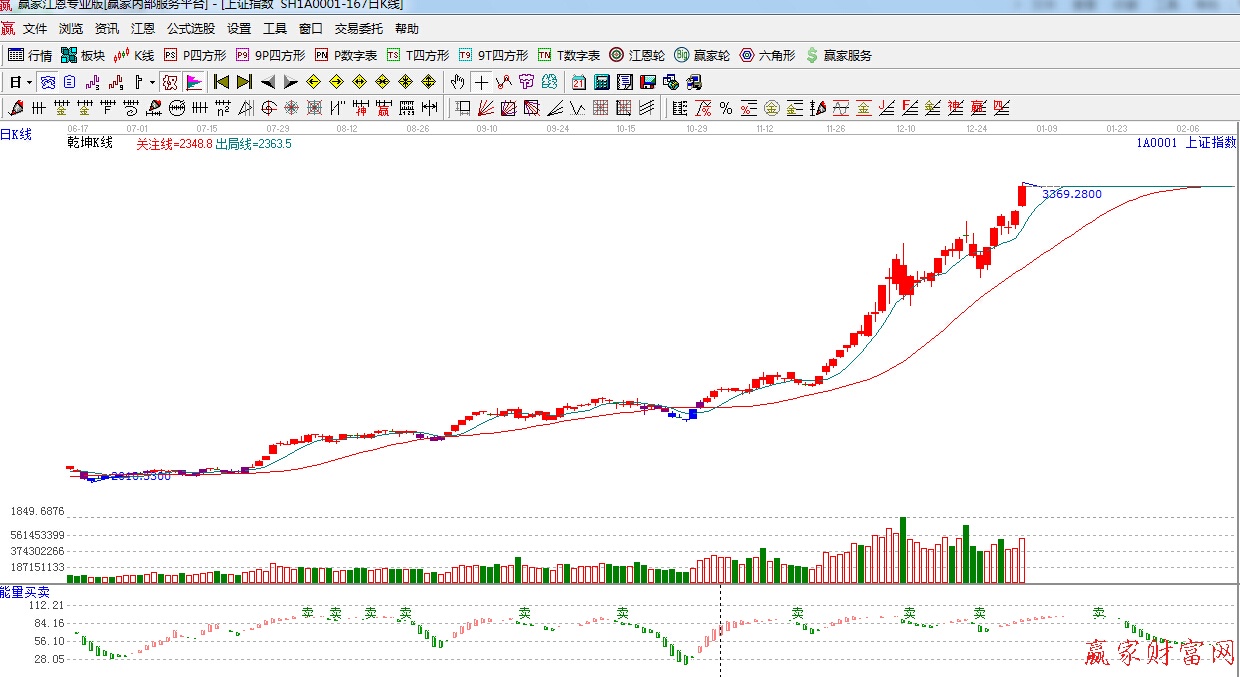The height and width of the screenshot is (677, 1240).
Task: Toggle the crosshair cursor tool
Action: point(481,82)
